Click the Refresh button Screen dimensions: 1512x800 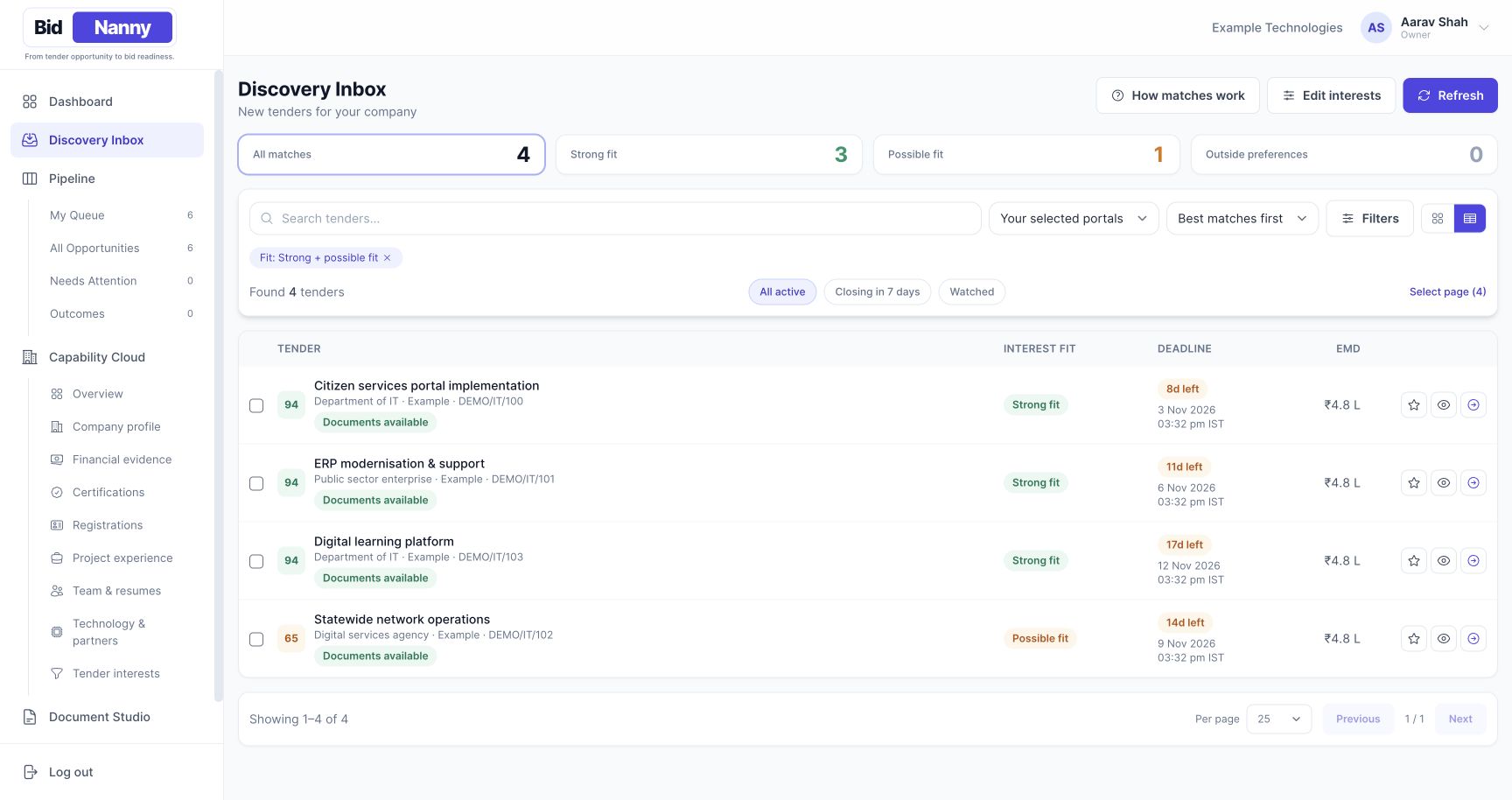[x=1450, y=95]
